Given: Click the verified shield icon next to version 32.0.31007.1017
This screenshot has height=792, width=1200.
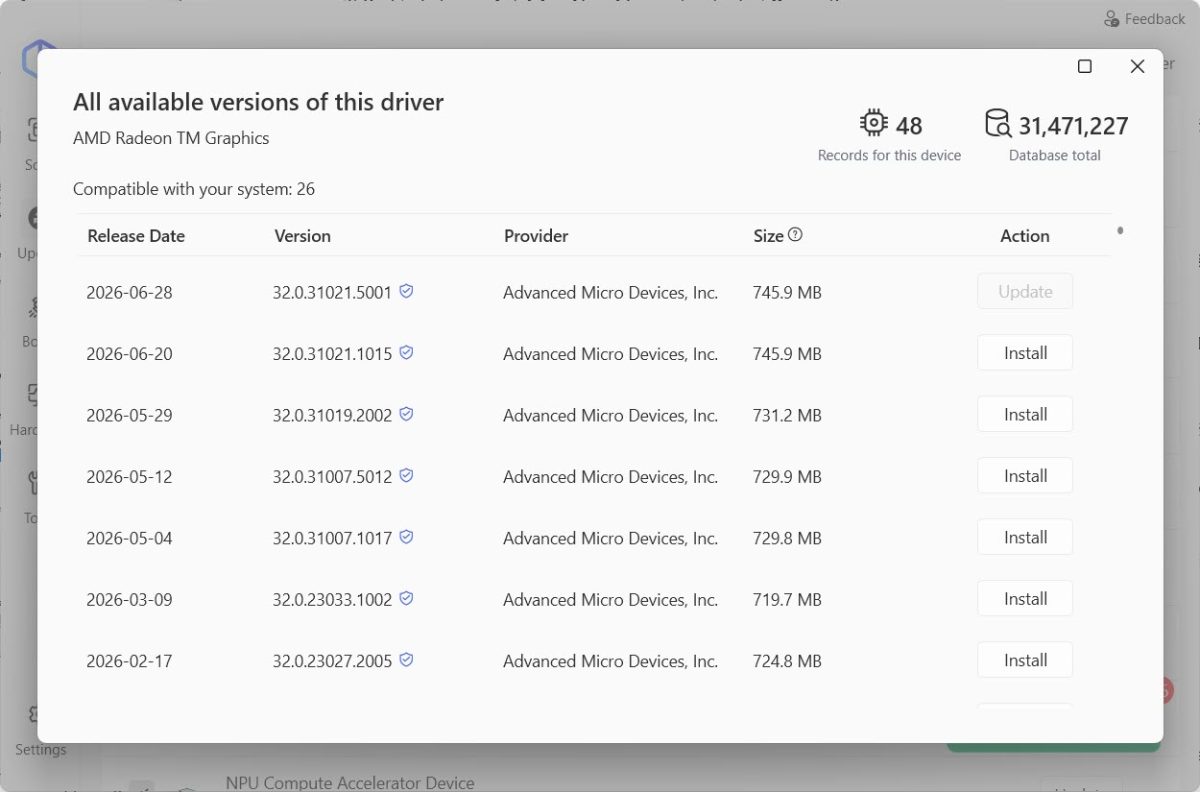Looking at the screenshot, I should tap(406, 537).
